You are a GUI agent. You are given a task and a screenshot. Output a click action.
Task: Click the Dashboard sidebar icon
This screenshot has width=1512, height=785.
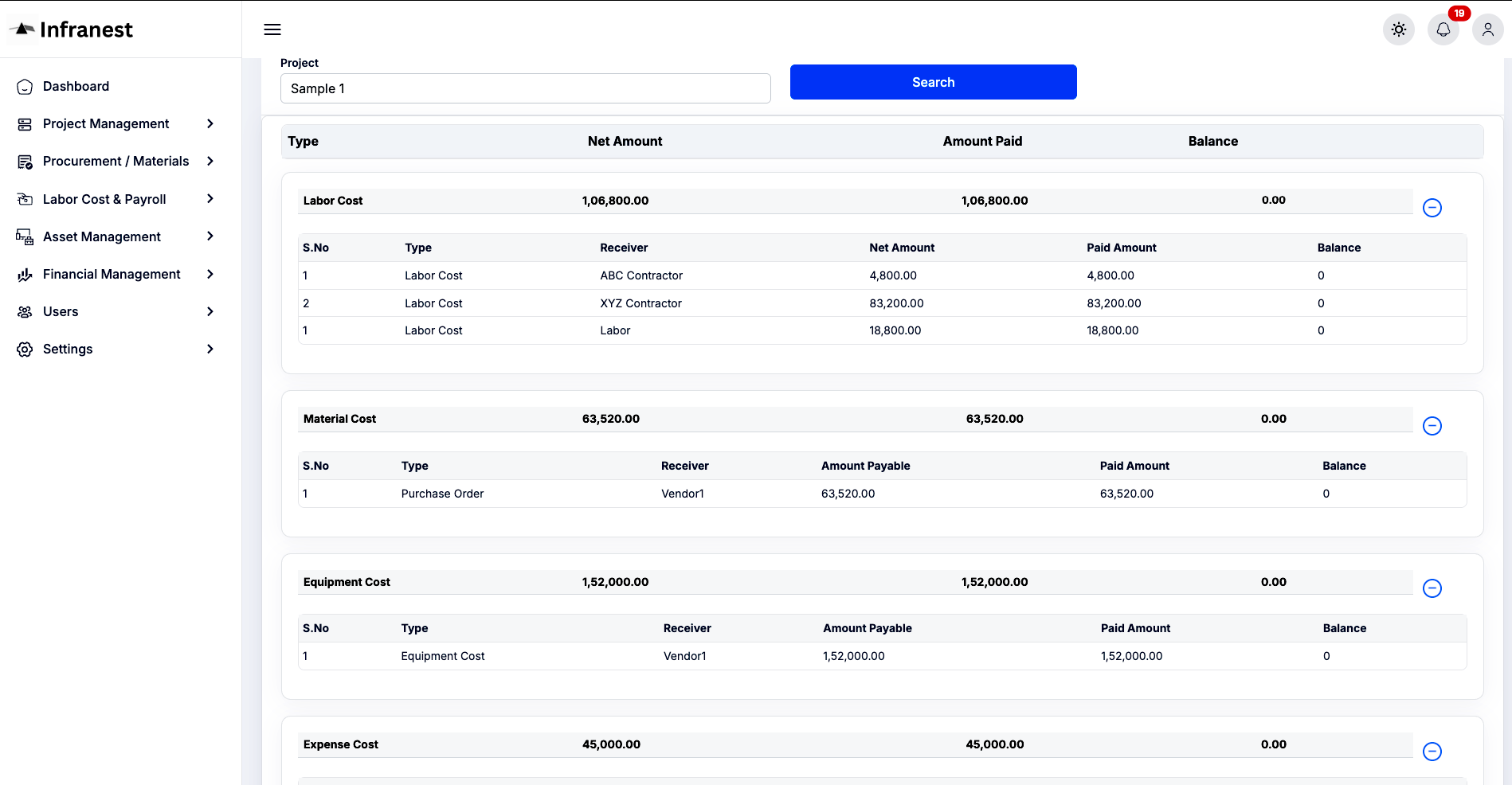click(25, 86)
